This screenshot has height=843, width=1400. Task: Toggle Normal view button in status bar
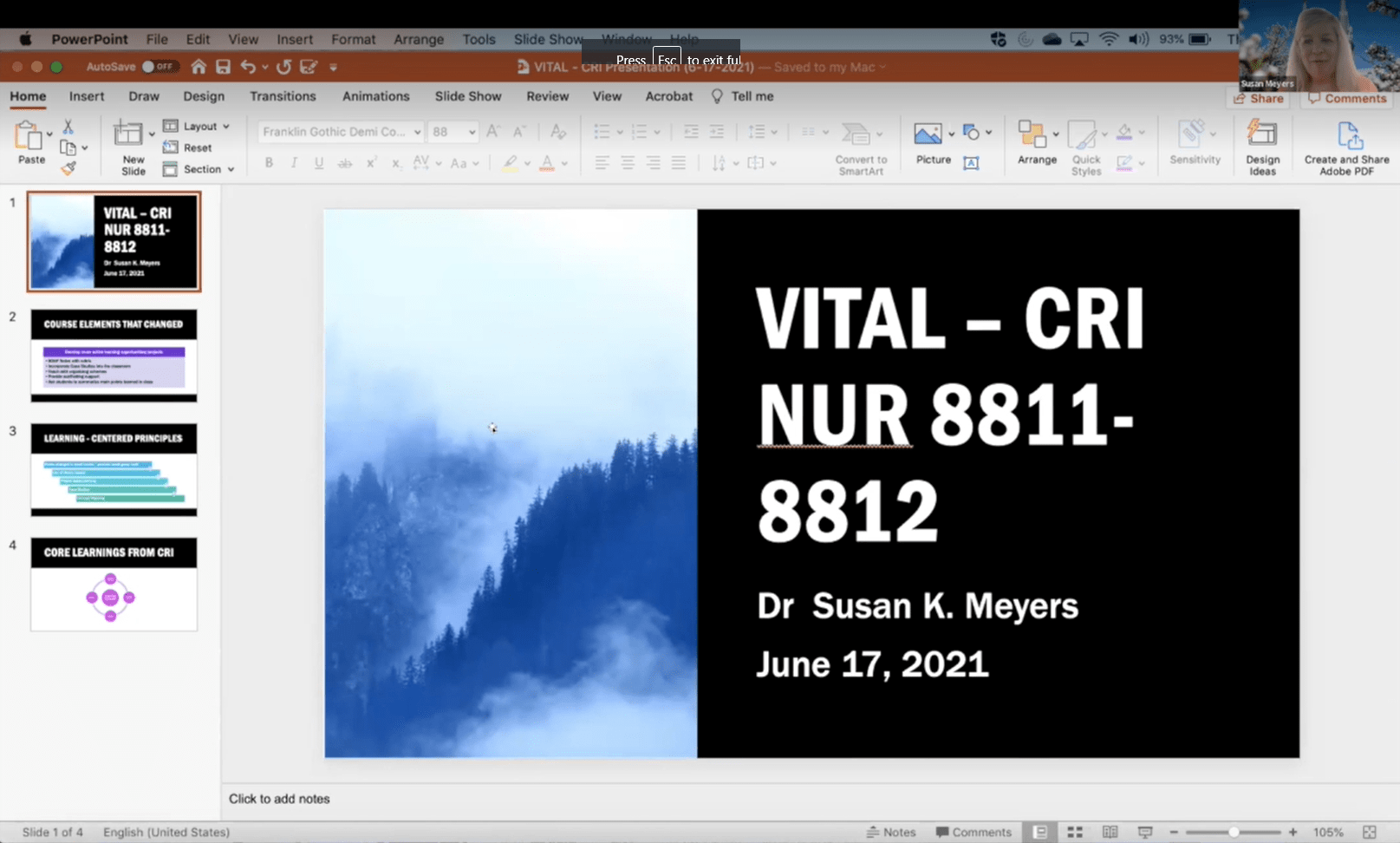click(1040, 832)
